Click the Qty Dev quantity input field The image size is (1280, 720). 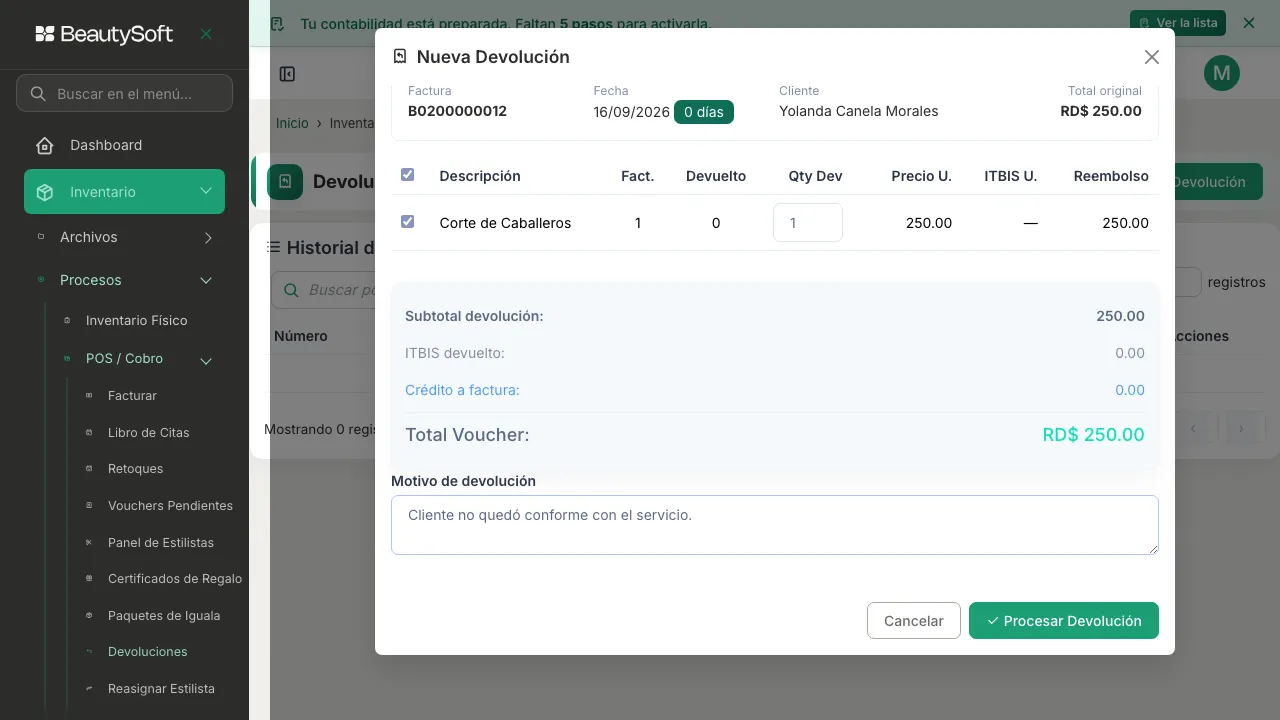point(808,223)
